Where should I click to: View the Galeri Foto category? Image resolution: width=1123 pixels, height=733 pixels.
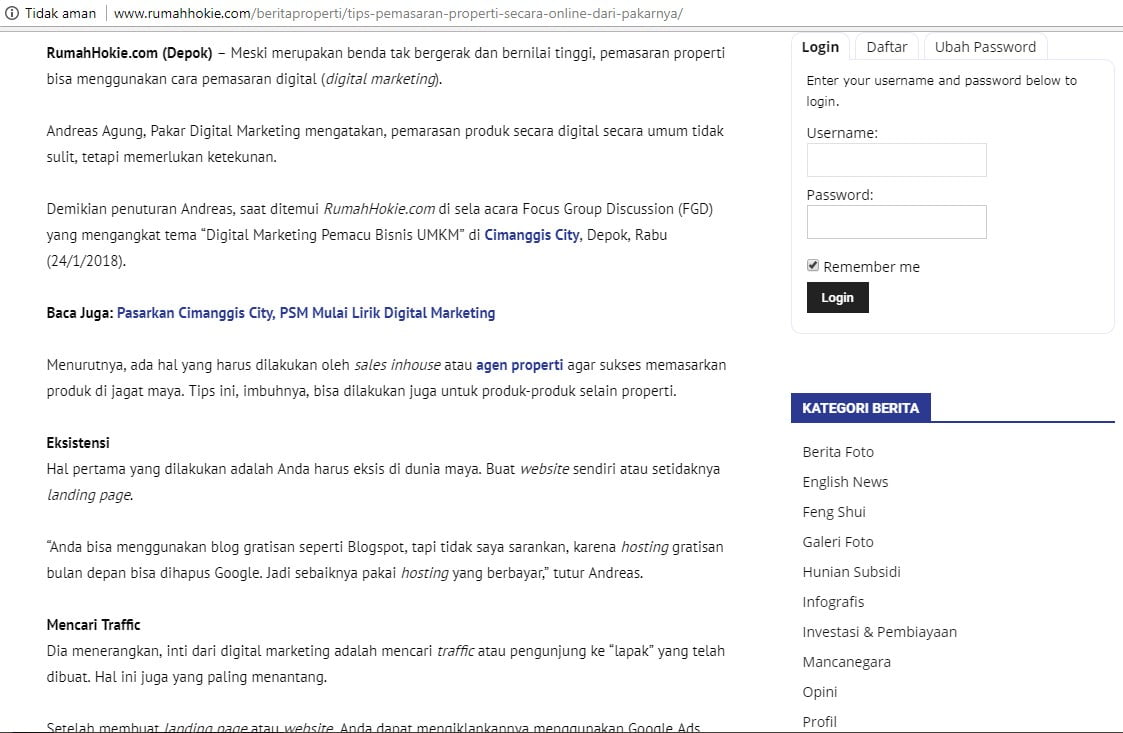point(838,542)
